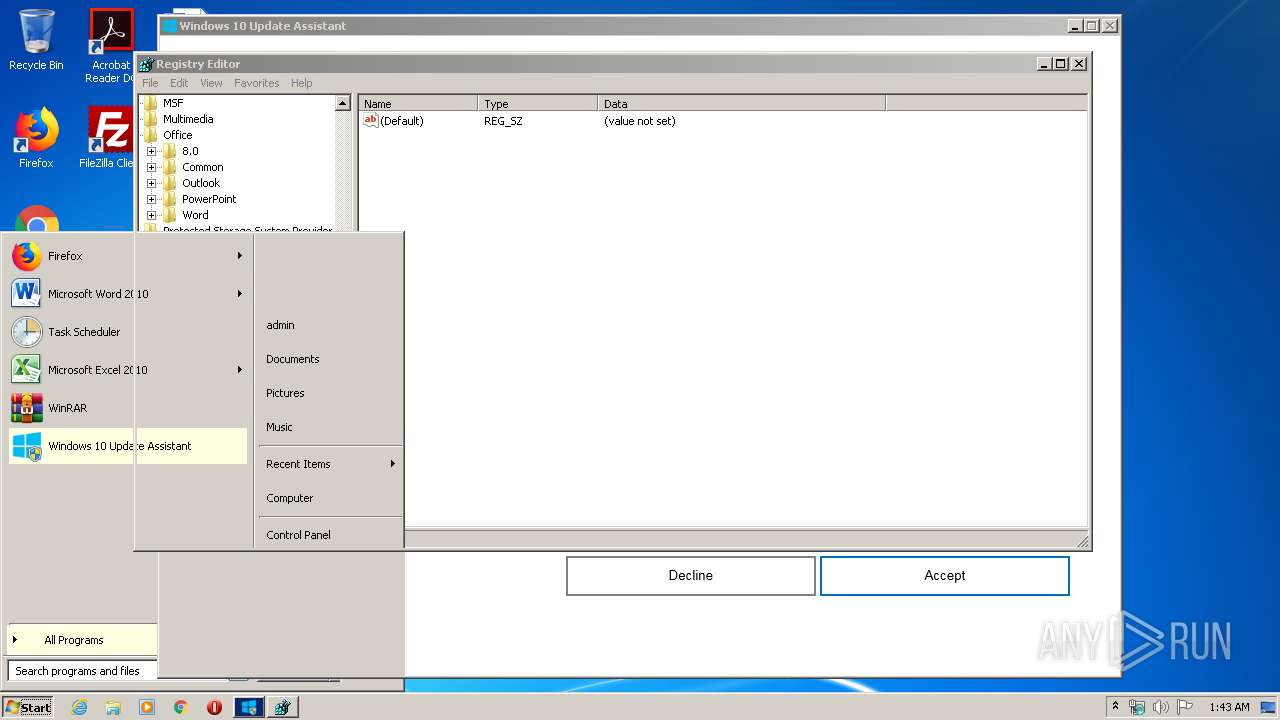Click the Name column header
Image resolution: width=1280 pixels, height=720 pixels.
tap(418, 103)
